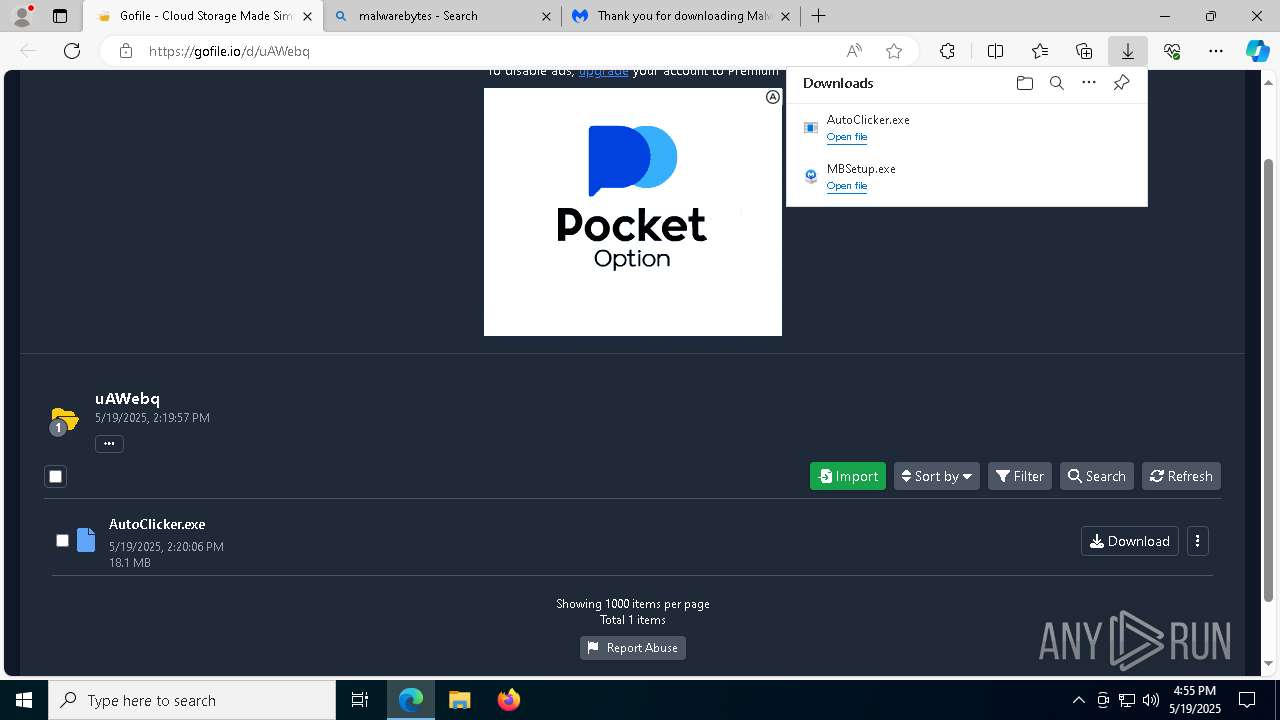Click the uAWebq folder title

[127, 398]
